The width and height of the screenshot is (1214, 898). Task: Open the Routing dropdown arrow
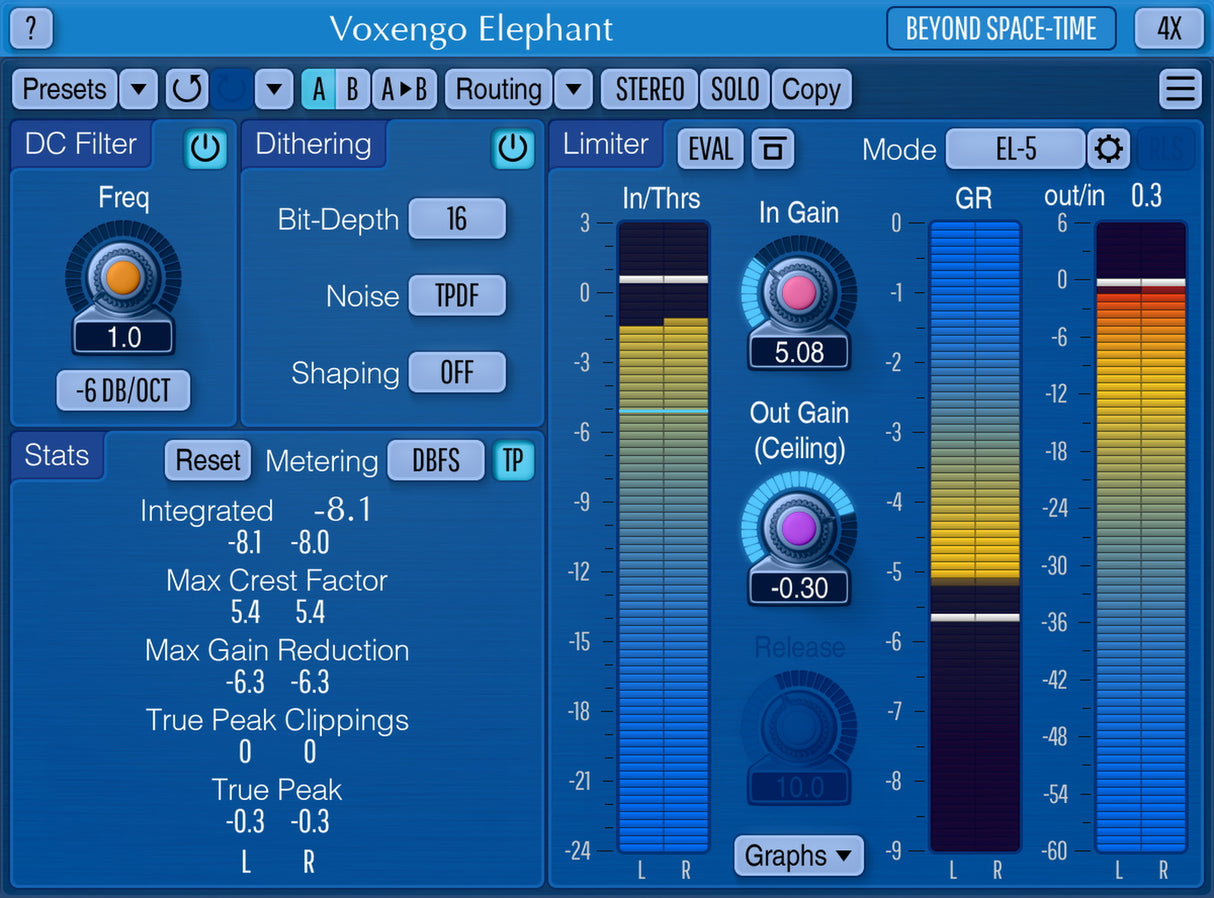[x=573, y=90]
